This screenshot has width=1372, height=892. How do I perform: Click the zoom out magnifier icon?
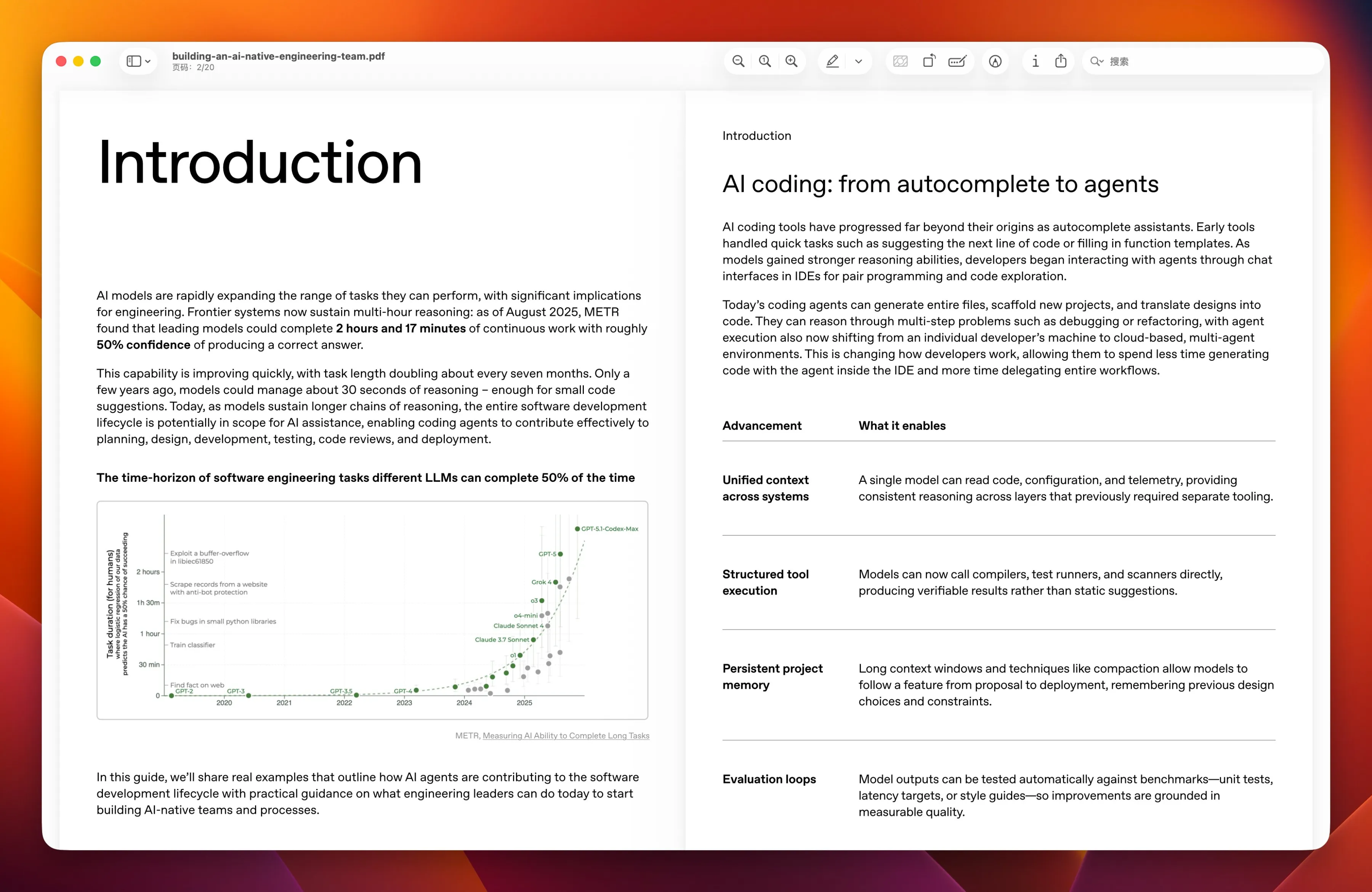click(x=738, y=61)
